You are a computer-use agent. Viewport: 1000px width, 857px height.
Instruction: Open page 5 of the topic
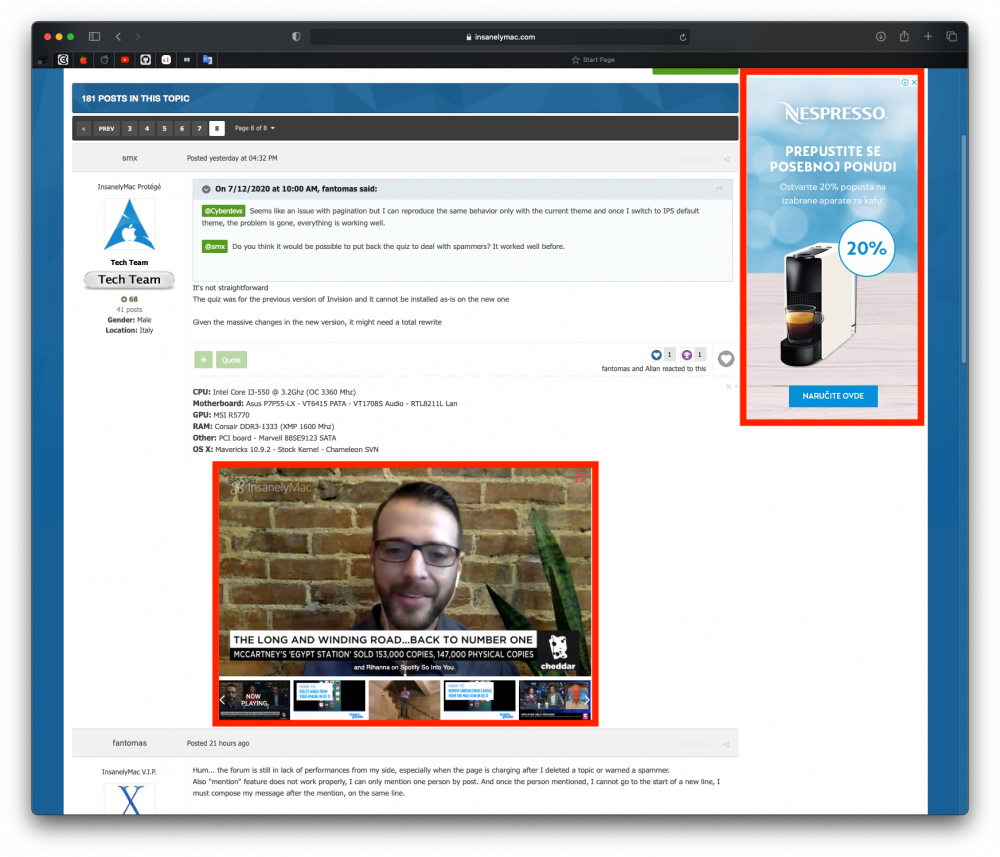tap(165, 129)
